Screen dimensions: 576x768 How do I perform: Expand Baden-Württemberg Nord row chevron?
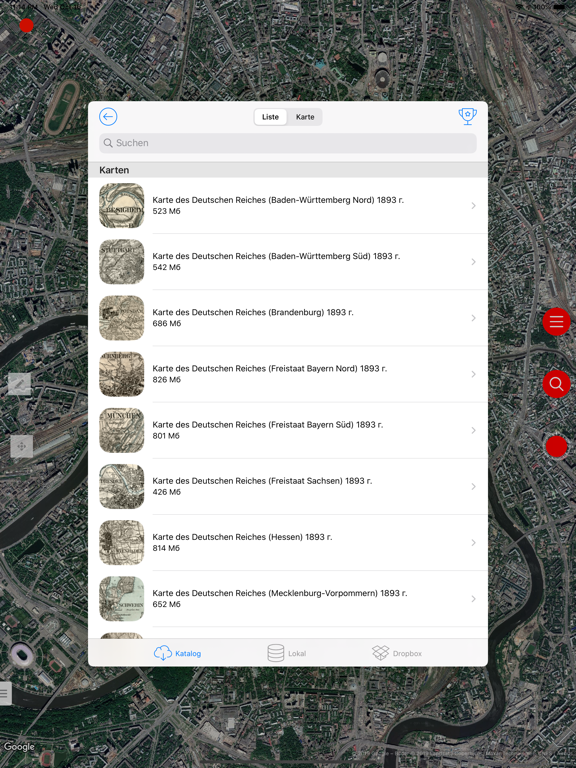point(473,206)
